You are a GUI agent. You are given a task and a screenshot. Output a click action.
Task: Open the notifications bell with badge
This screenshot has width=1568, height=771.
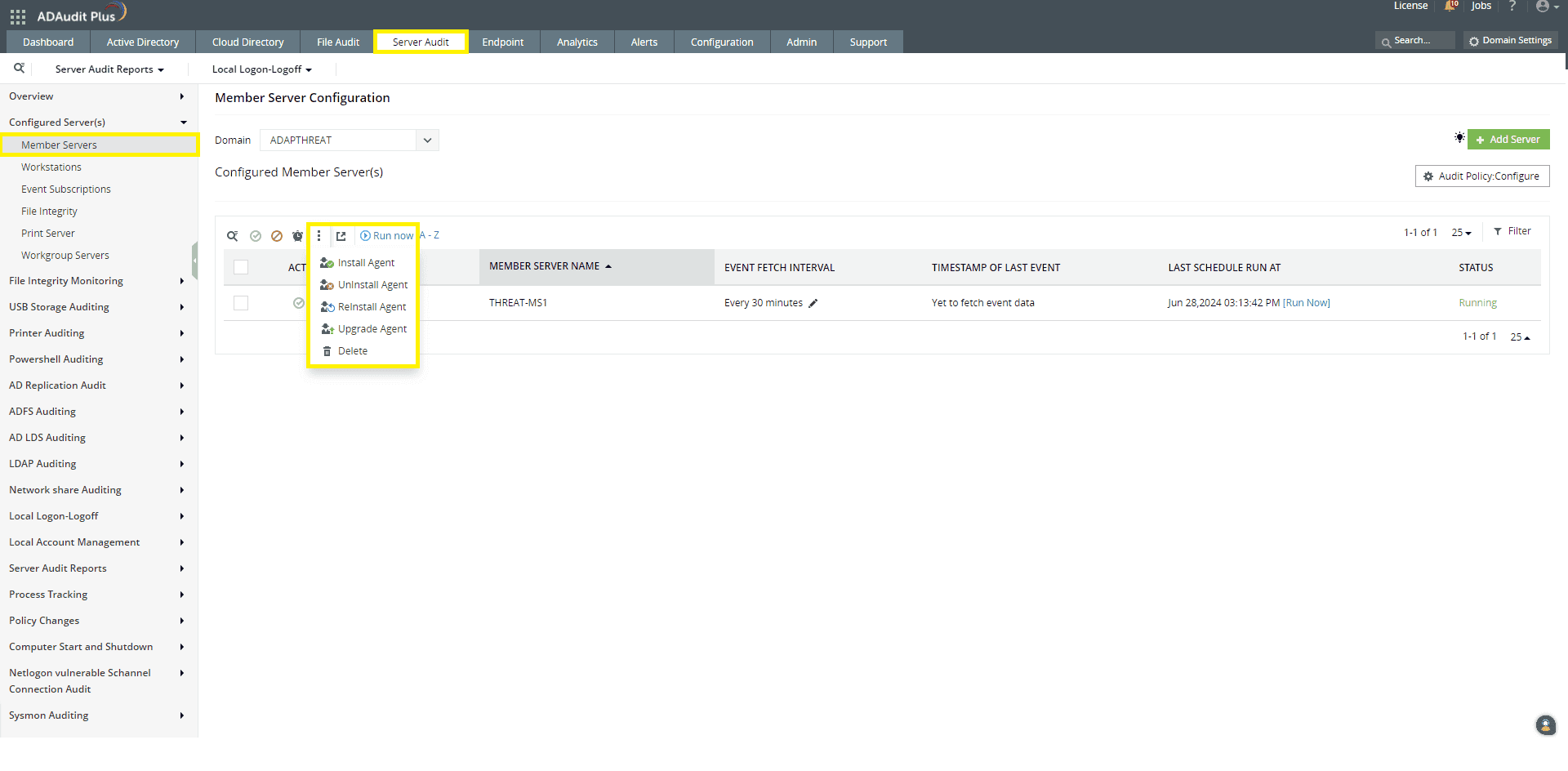[x=1451, y=7]
